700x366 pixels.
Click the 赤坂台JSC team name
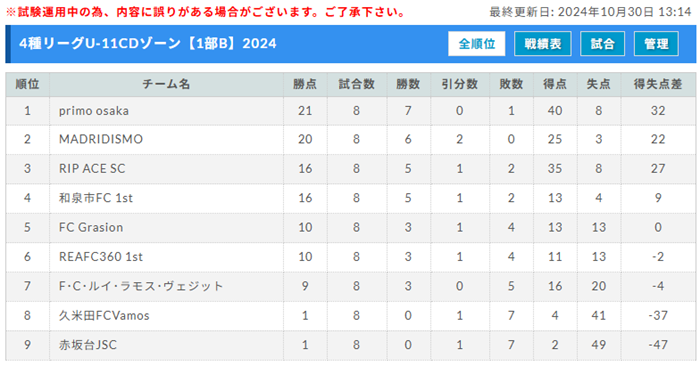88,345
